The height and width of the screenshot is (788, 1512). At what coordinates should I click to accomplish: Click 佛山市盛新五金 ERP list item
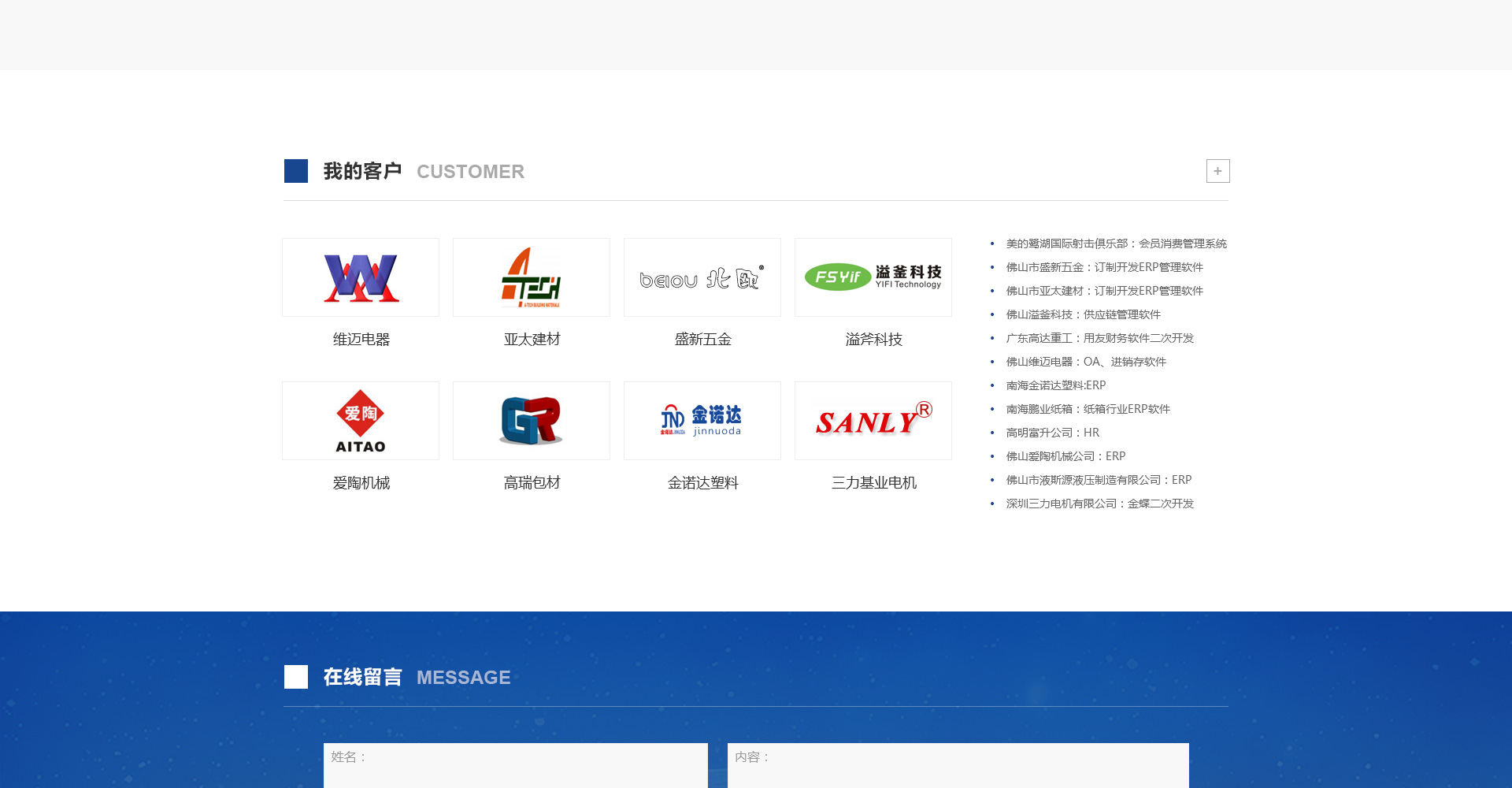click(x=1104, y=267)
